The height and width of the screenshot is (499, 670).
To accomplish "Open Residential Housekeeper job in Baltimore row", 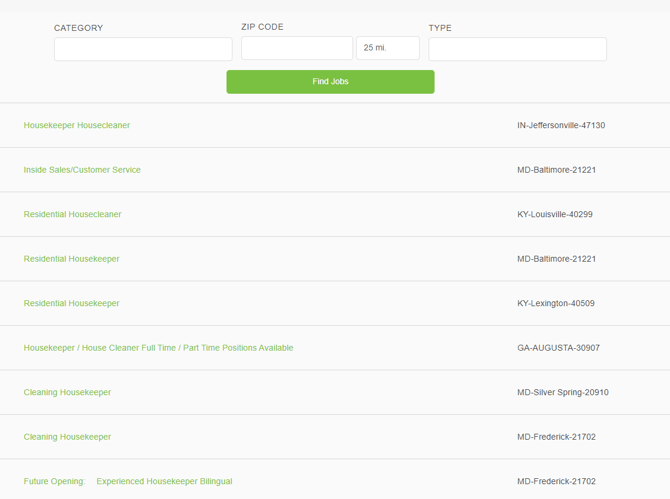I will pyautogui.click(x=71, y=259).
